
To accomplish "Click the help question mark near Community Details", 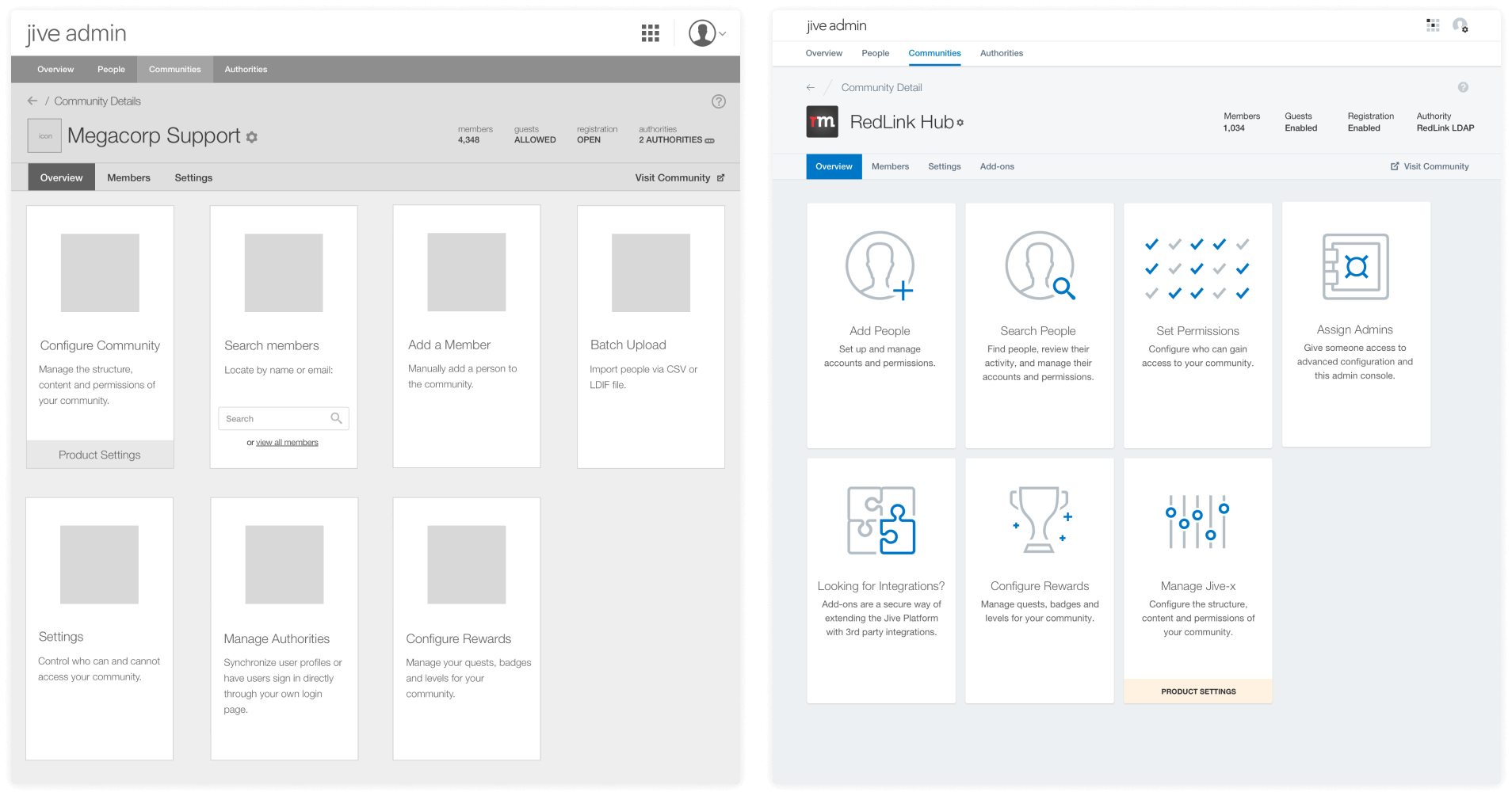I will [x=718, y=101].
